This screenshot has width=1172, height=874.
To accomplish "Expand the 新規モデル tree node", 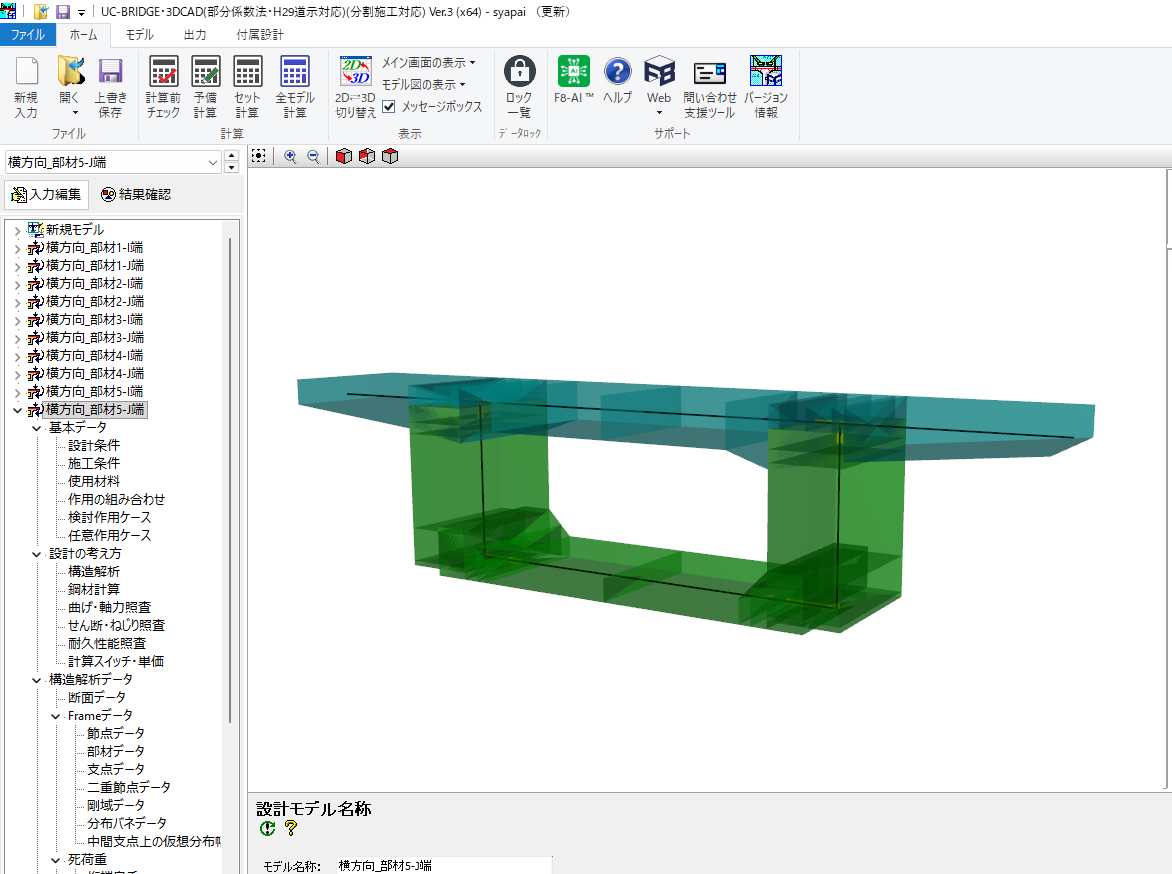I will (17, 230).
